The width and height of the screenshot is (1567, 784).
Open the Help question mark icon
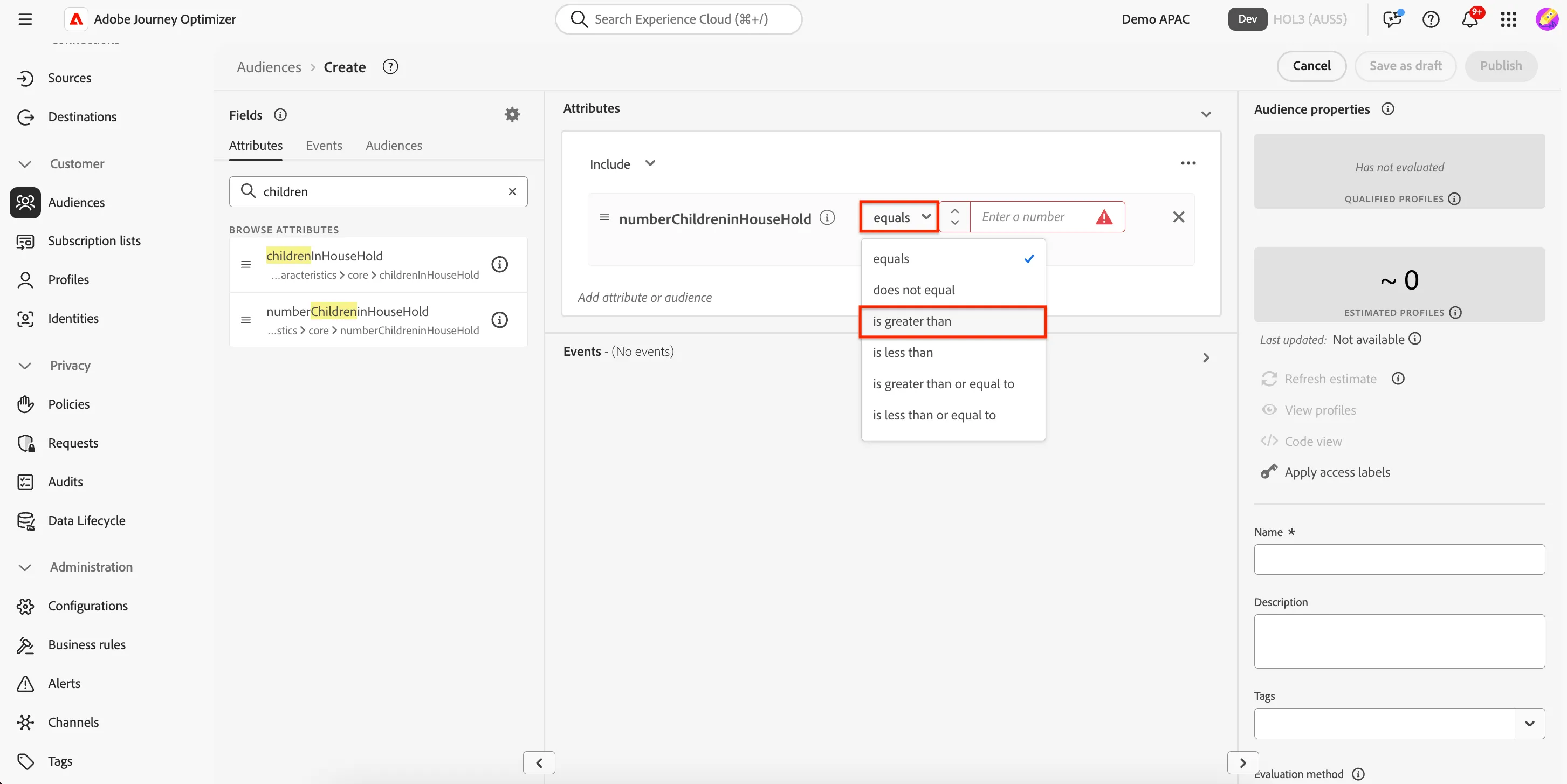(1431, 19)
